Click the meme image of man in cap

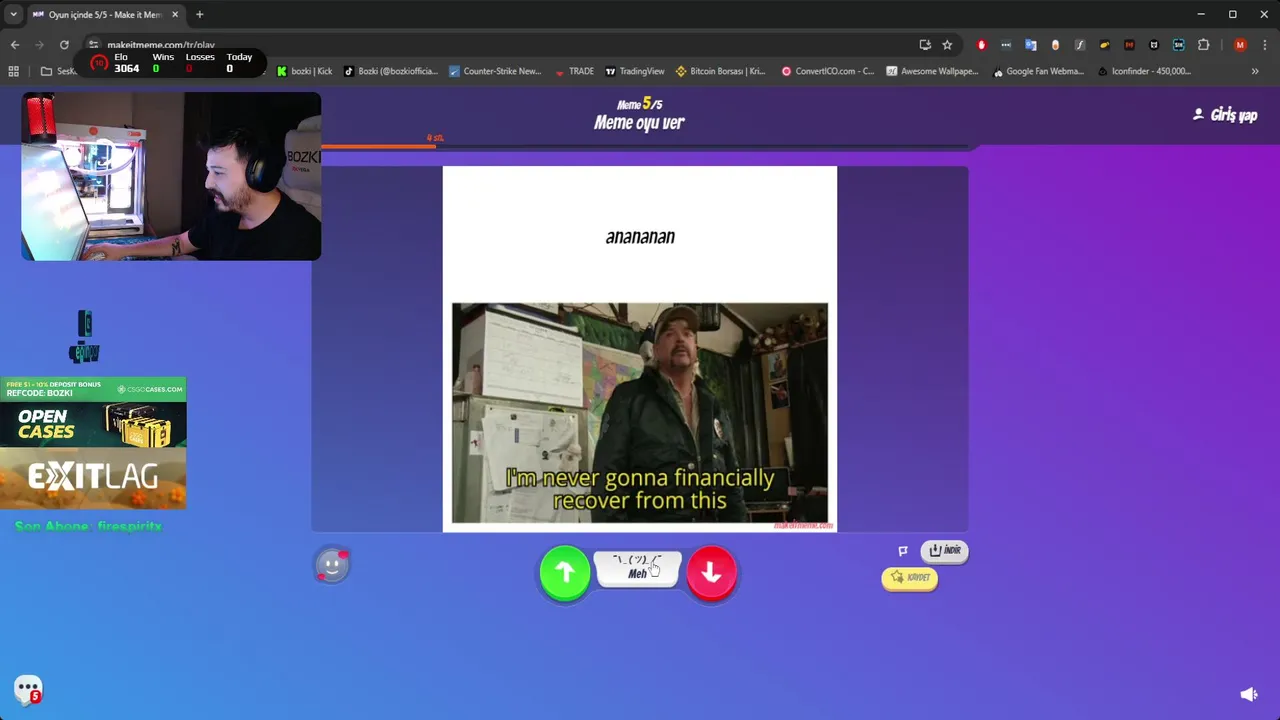click(x=640, y=413)
